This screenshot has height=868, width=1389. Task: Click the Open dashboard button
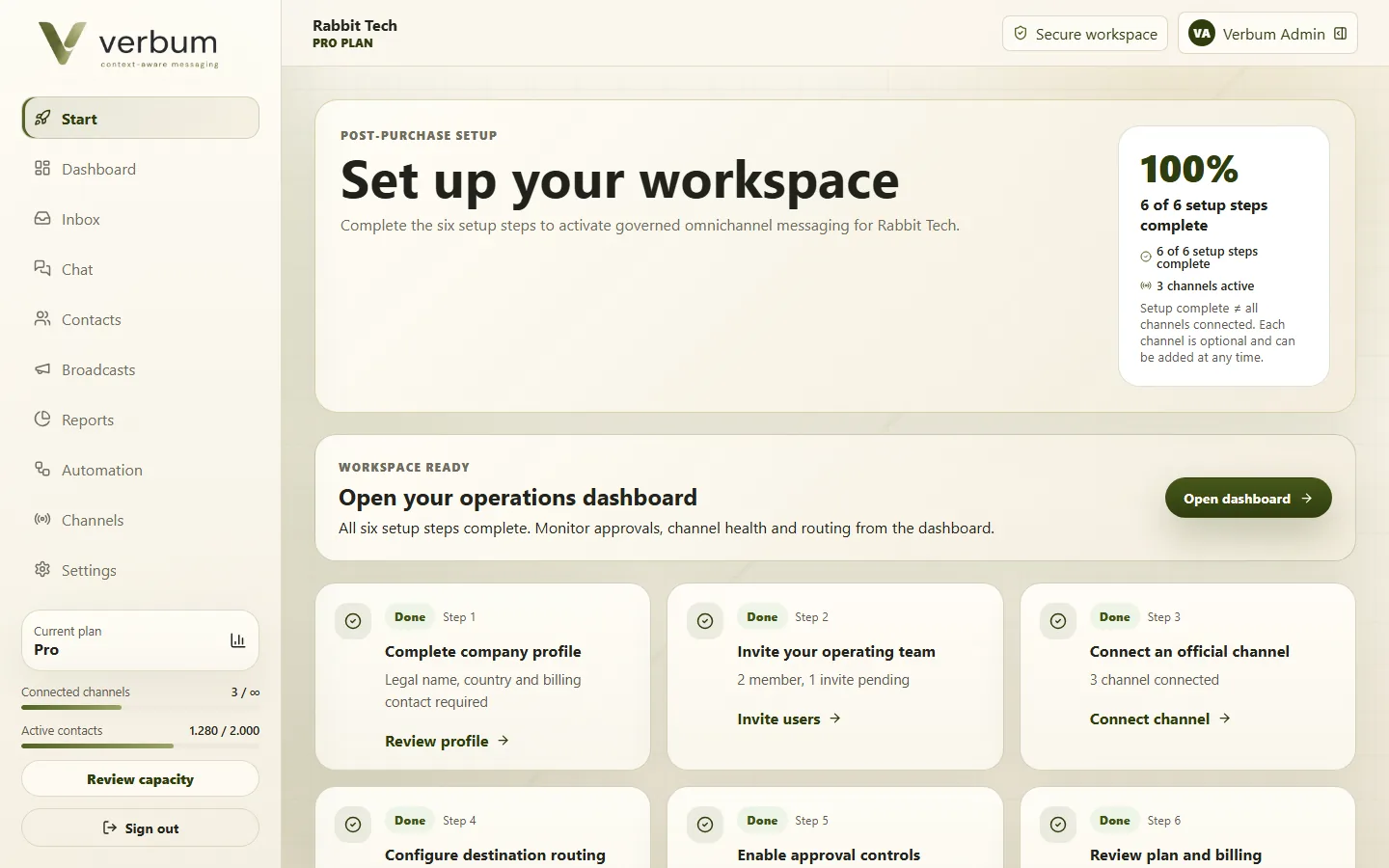point(1248,499)
